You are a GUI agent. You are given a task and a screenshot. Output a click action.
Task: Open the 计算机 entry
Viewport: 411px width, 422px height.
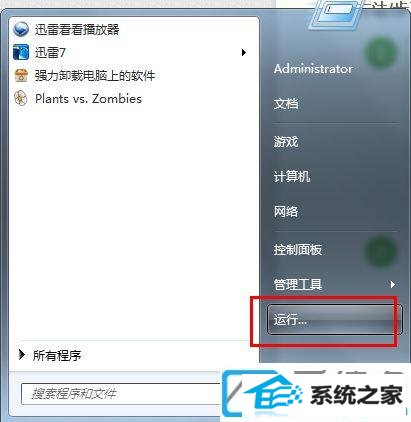[292, 176]
